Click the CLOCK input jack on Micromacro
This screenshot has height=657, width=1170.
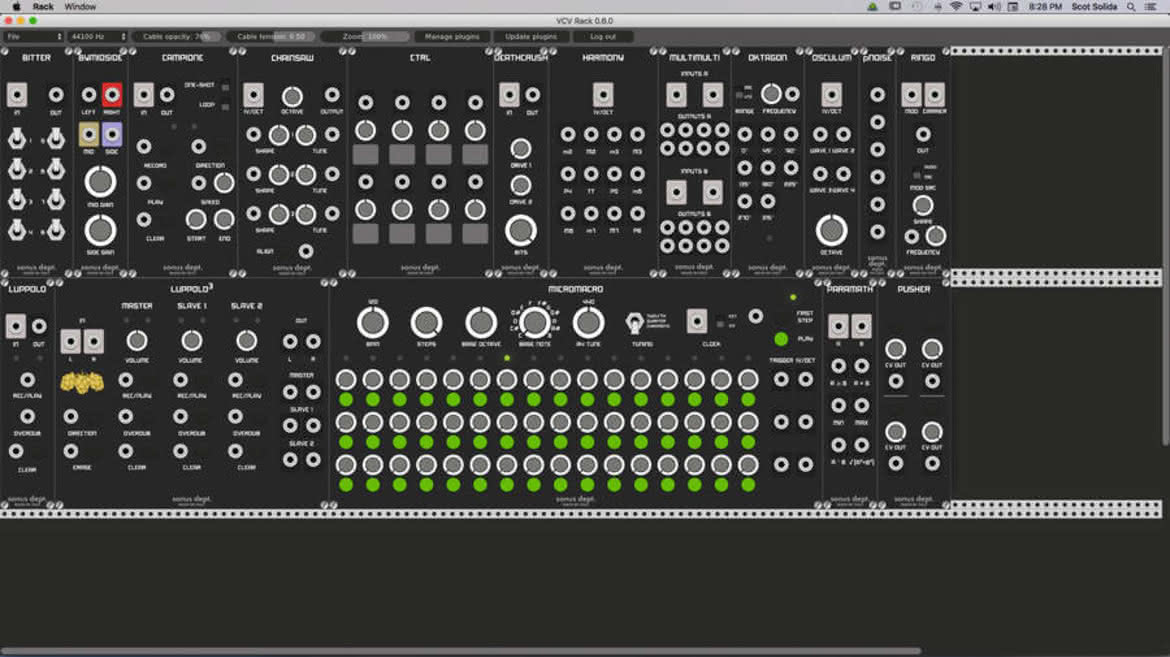[697, 321]
